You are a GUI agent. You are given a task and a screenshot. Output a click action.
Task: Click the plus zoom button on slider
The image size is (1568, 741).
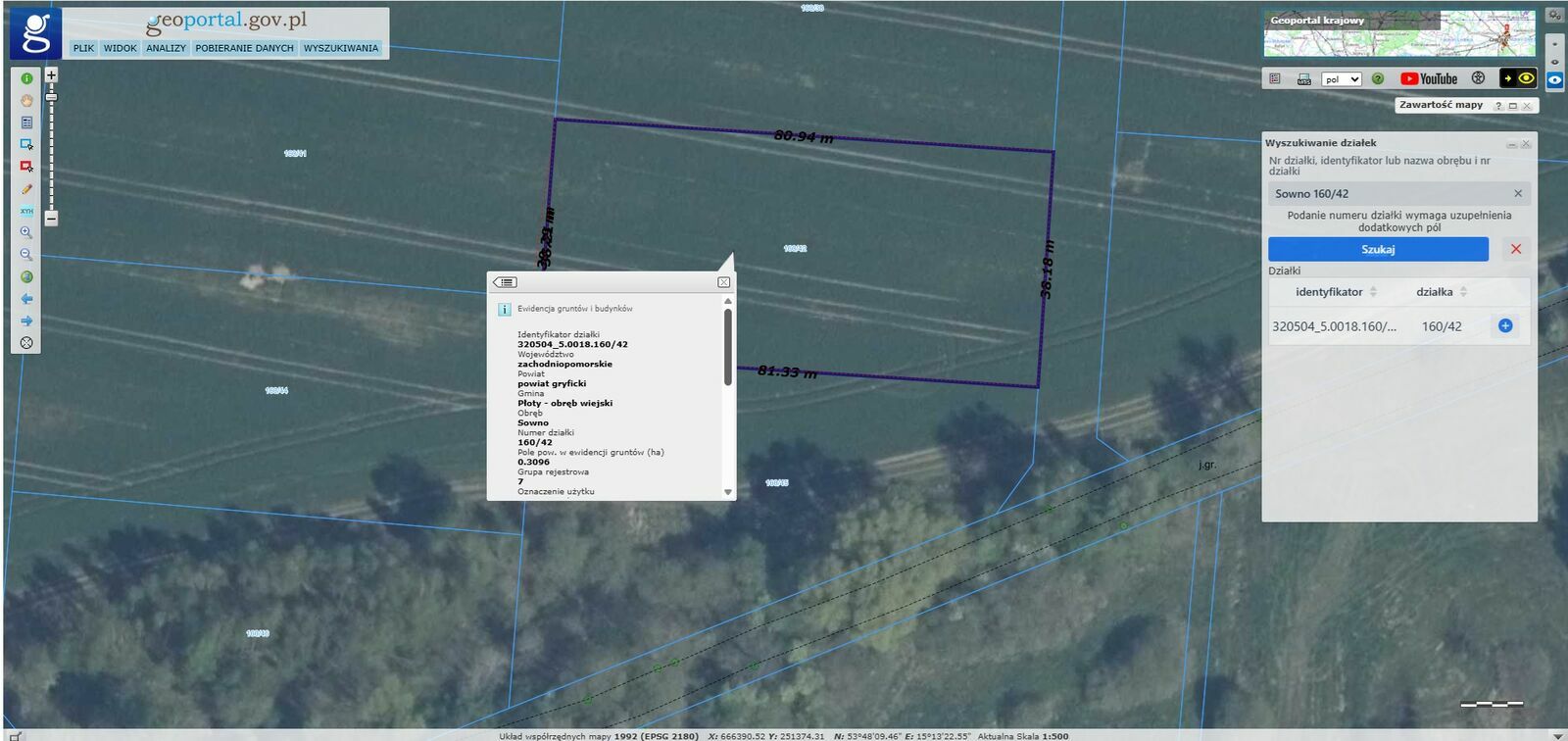pyautogui.click(x=51, y=74)
